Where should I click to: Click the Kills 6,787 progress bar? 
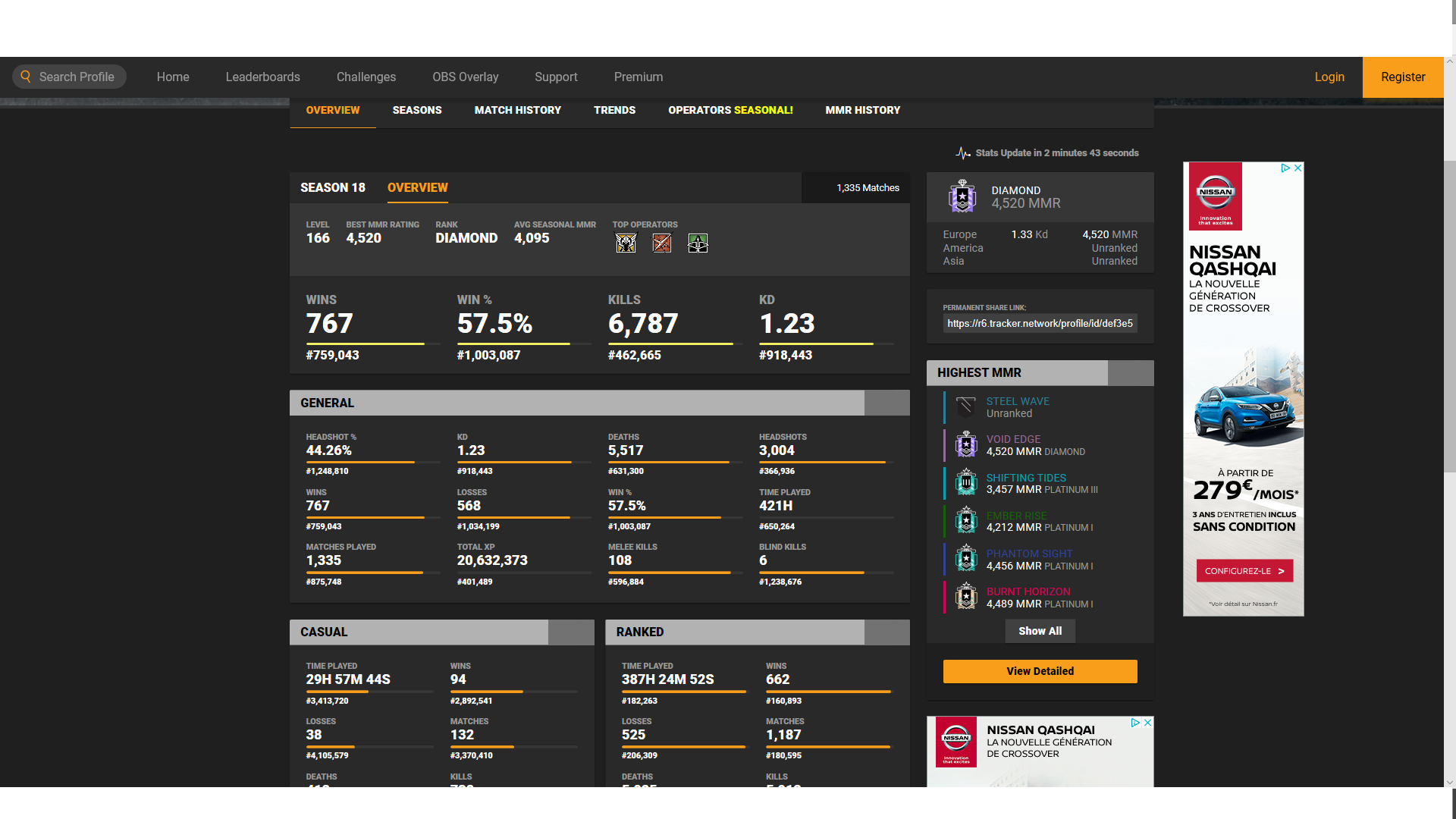pos(675,344)
